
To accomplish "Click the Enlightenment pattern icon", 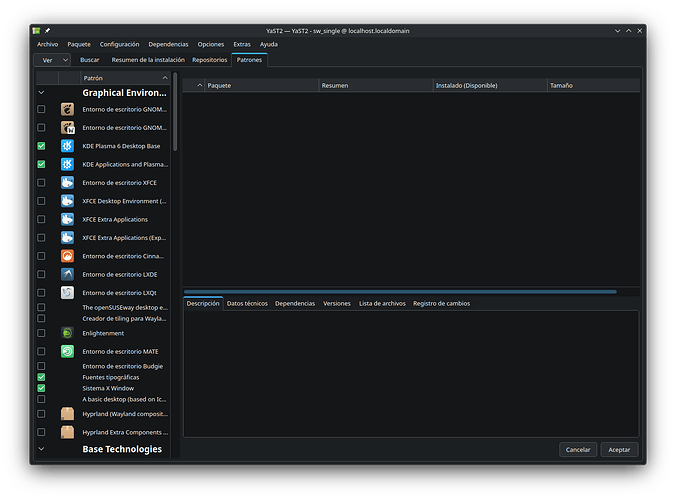I will (x=67, y=333).
